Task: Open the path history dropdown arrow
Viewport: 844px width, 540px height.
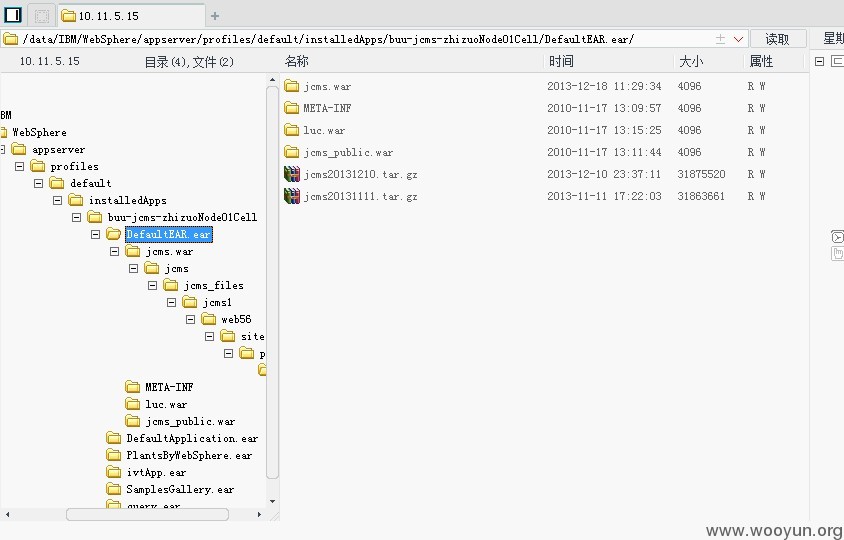Action: click(738, 39)
